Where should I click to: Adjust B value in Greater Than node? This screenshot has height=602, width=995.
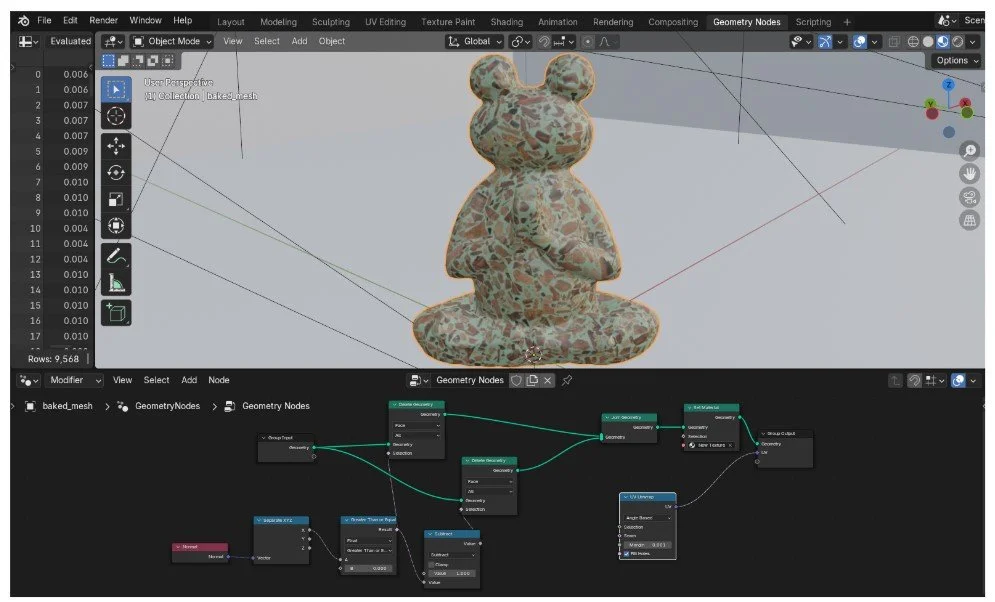tap(369, 568)
